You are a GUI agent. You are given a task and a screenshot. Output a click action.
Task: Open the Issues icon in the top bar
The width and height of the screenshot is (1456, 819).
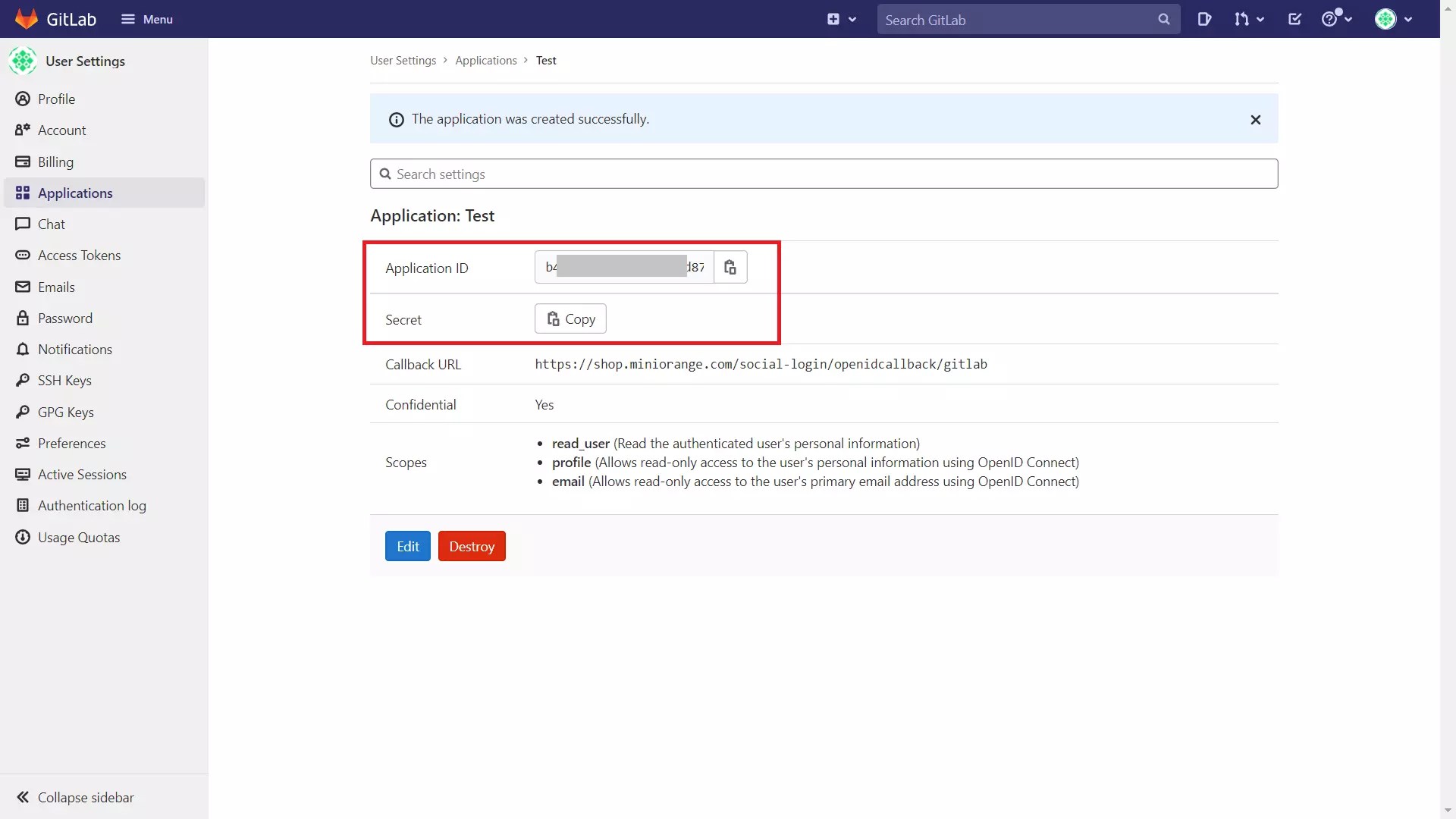pyautogui.click(x=1205, y=19)
